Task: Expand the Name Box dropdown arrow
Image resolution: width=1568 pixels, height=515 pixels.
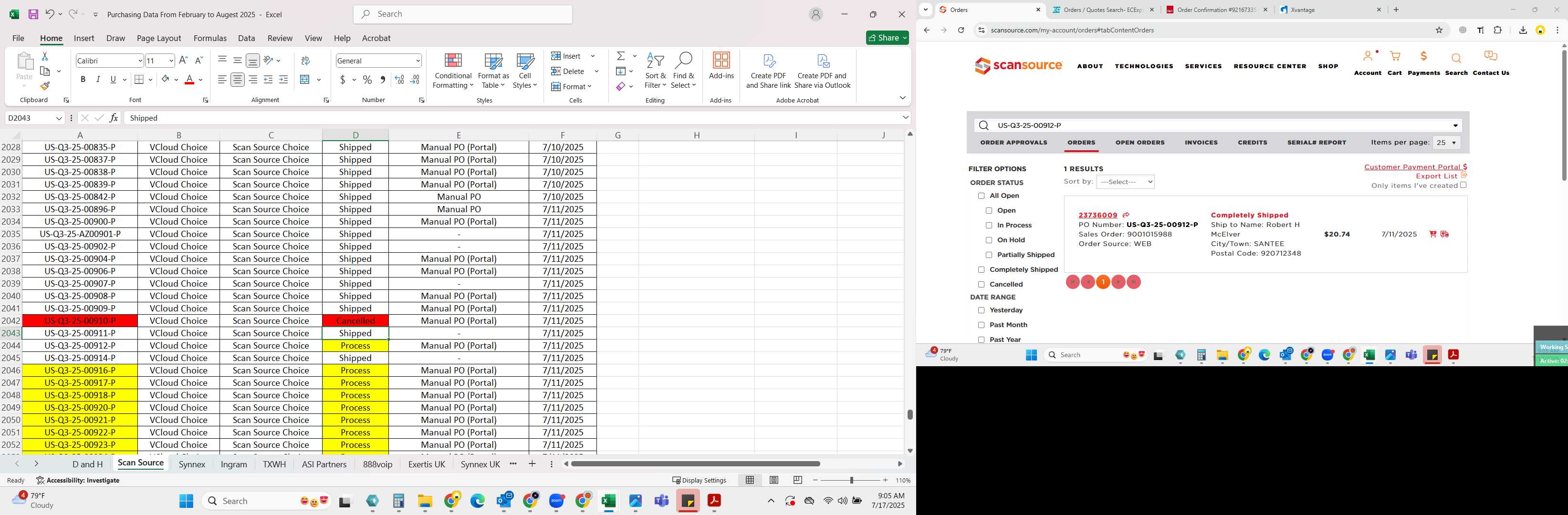Action: coord(58,118)
